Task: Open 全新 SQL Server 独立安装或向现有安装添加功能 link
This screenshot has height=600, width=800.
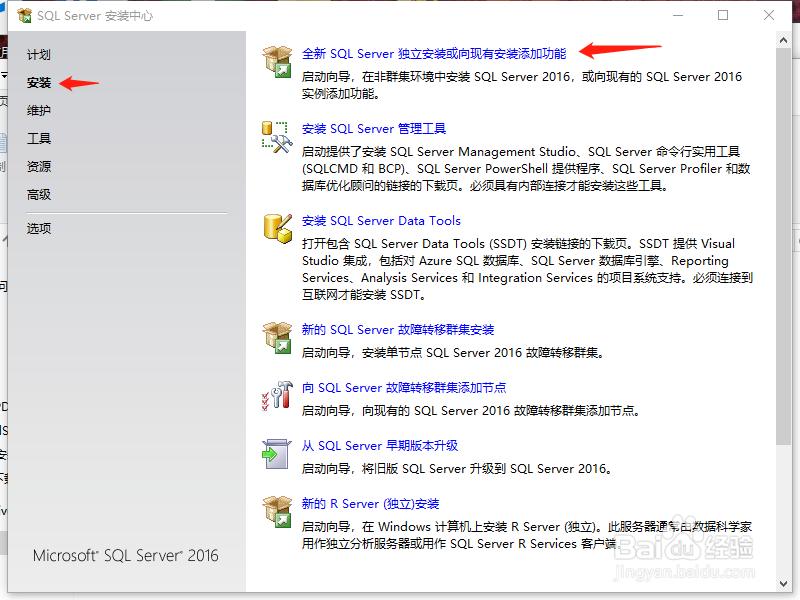Action: point(434,54)
